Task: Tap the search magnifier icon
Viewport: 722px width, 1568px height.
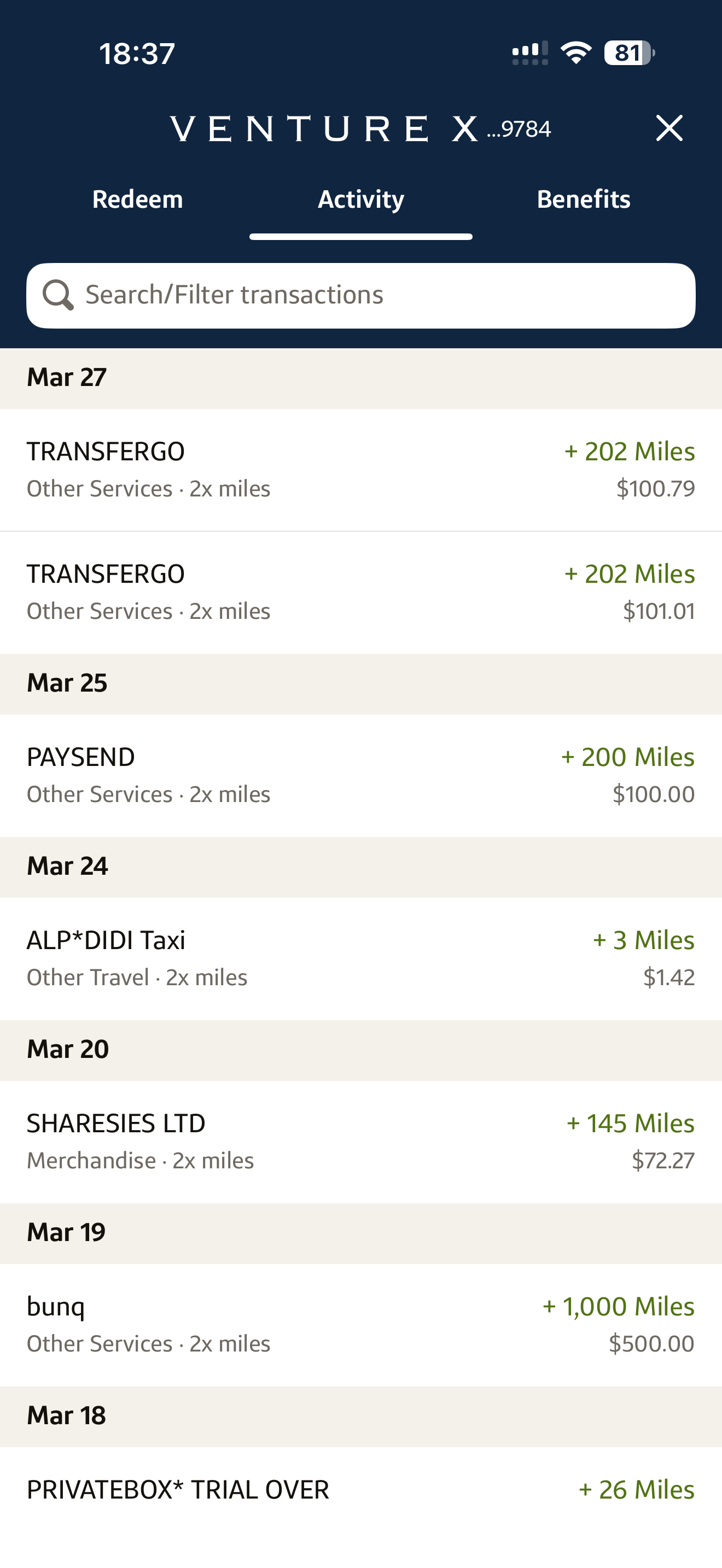Action: [x=58, y=295]
